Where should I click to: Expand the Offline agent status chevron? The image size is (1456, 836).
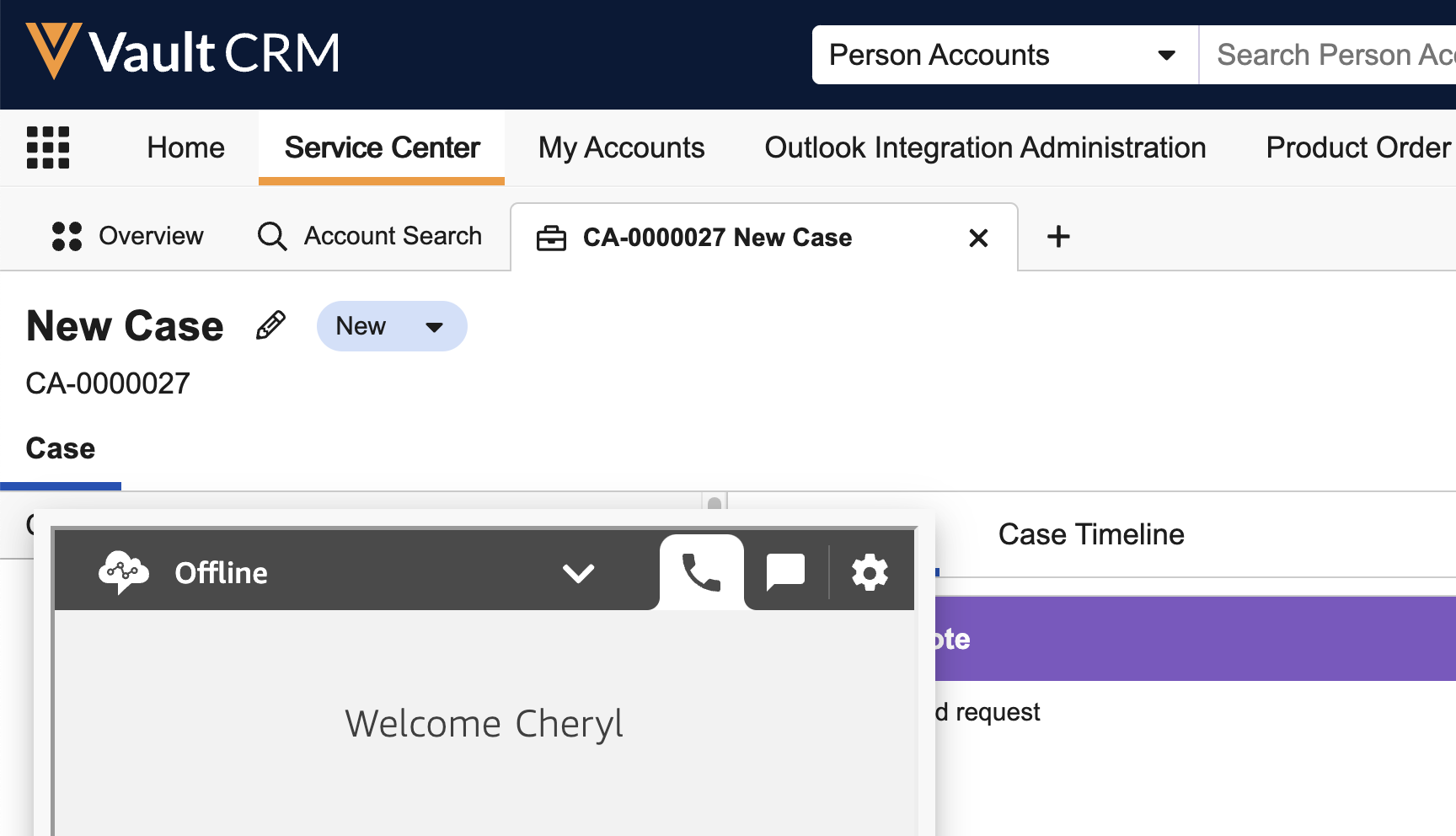pos(578,573)
